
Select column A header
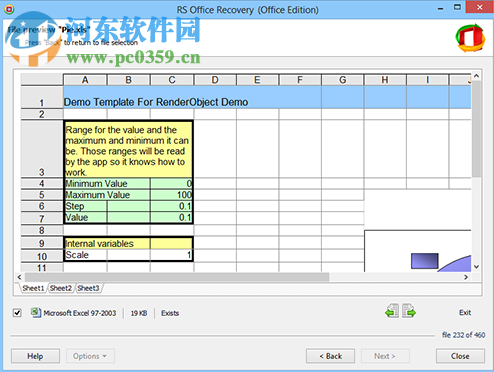click(x=85, y=80)
